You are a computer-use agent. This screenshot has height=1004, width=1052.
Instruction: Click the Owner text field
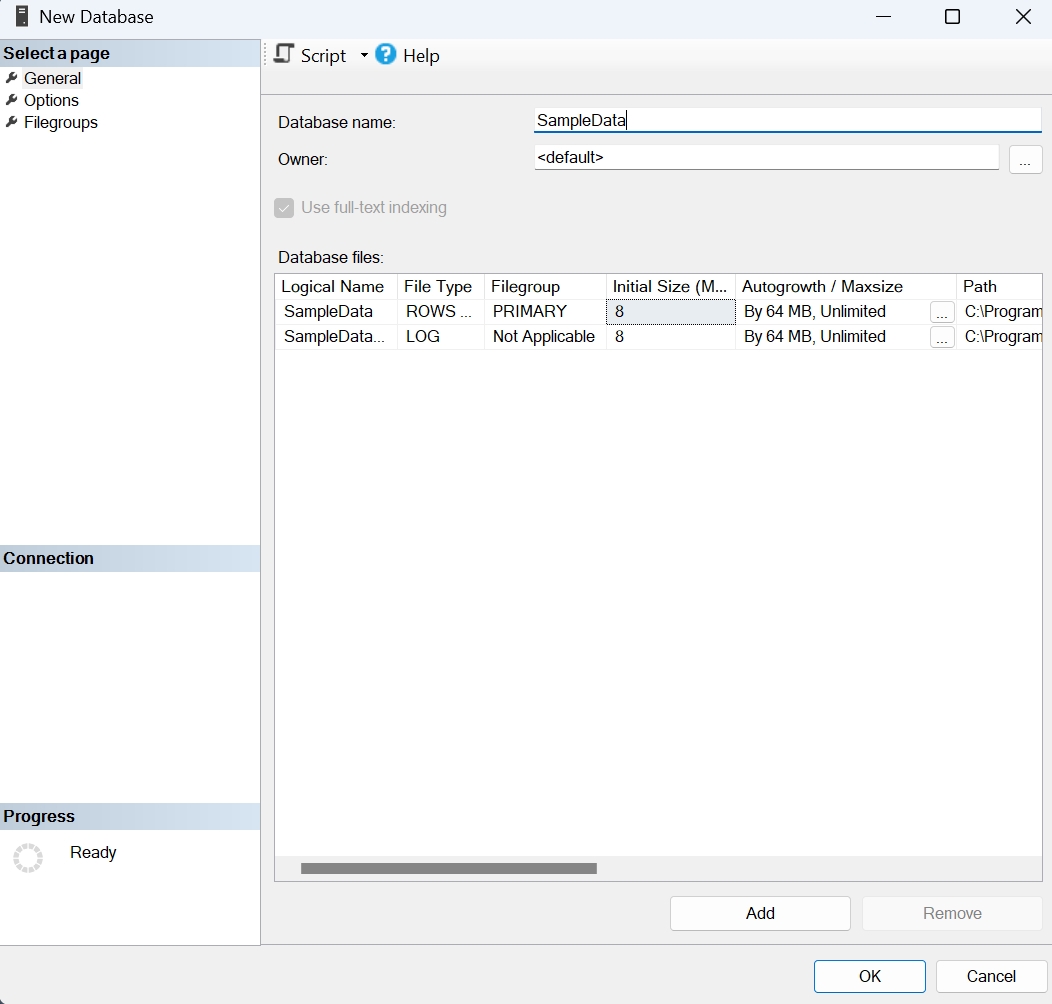tap(766, 158)
